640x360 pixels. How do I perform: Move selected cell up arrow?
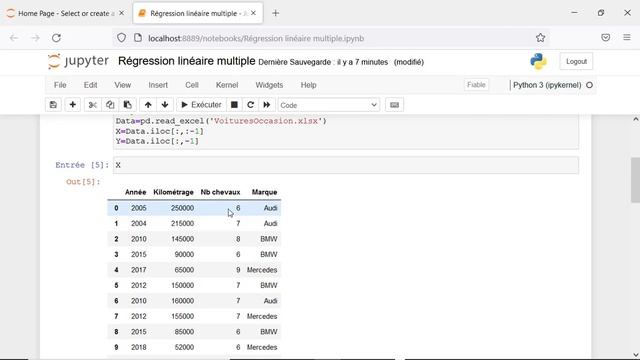click(148, 105)
